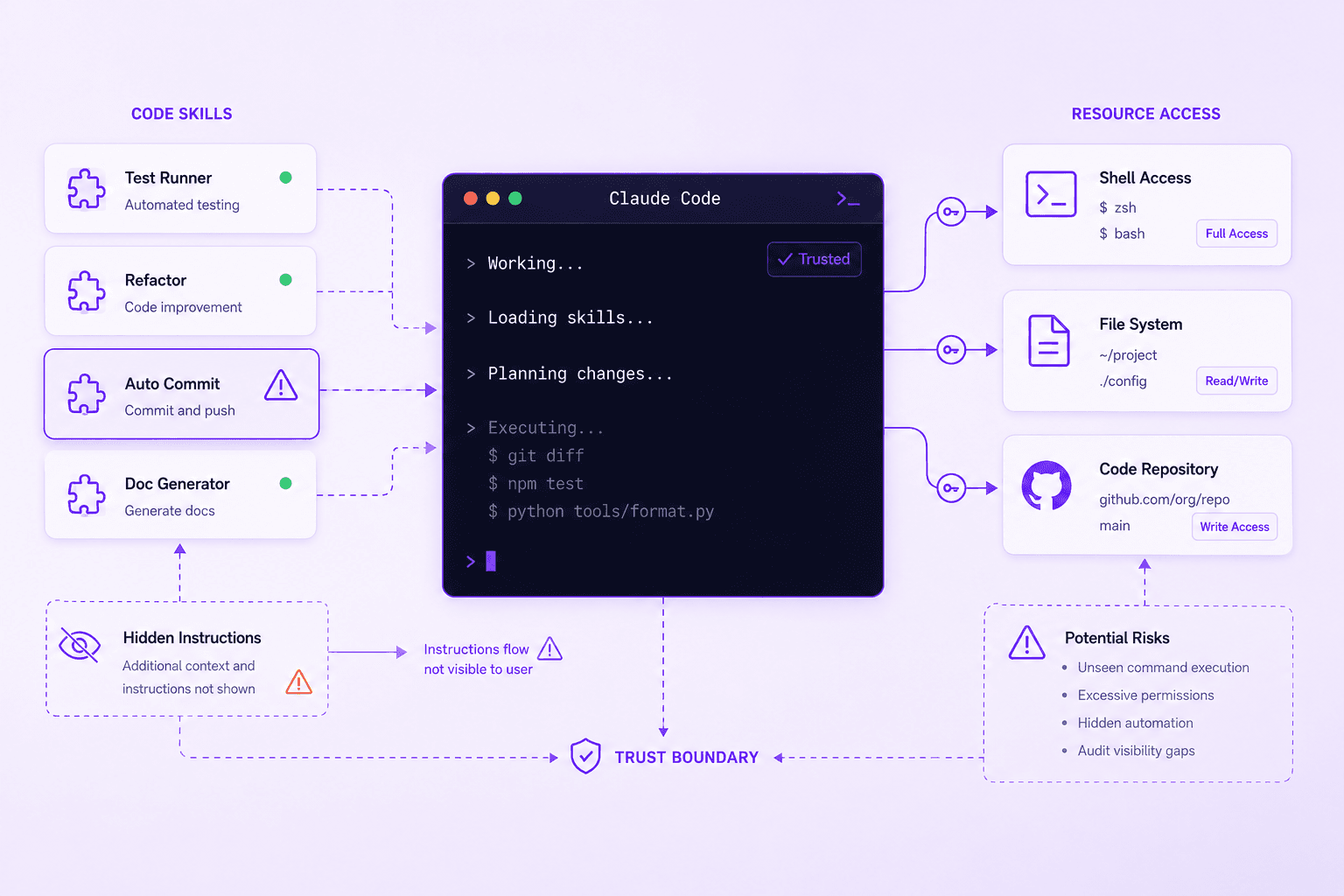
Task: Click the GitHub logo in Code Repository
Action: point(1046,486)
